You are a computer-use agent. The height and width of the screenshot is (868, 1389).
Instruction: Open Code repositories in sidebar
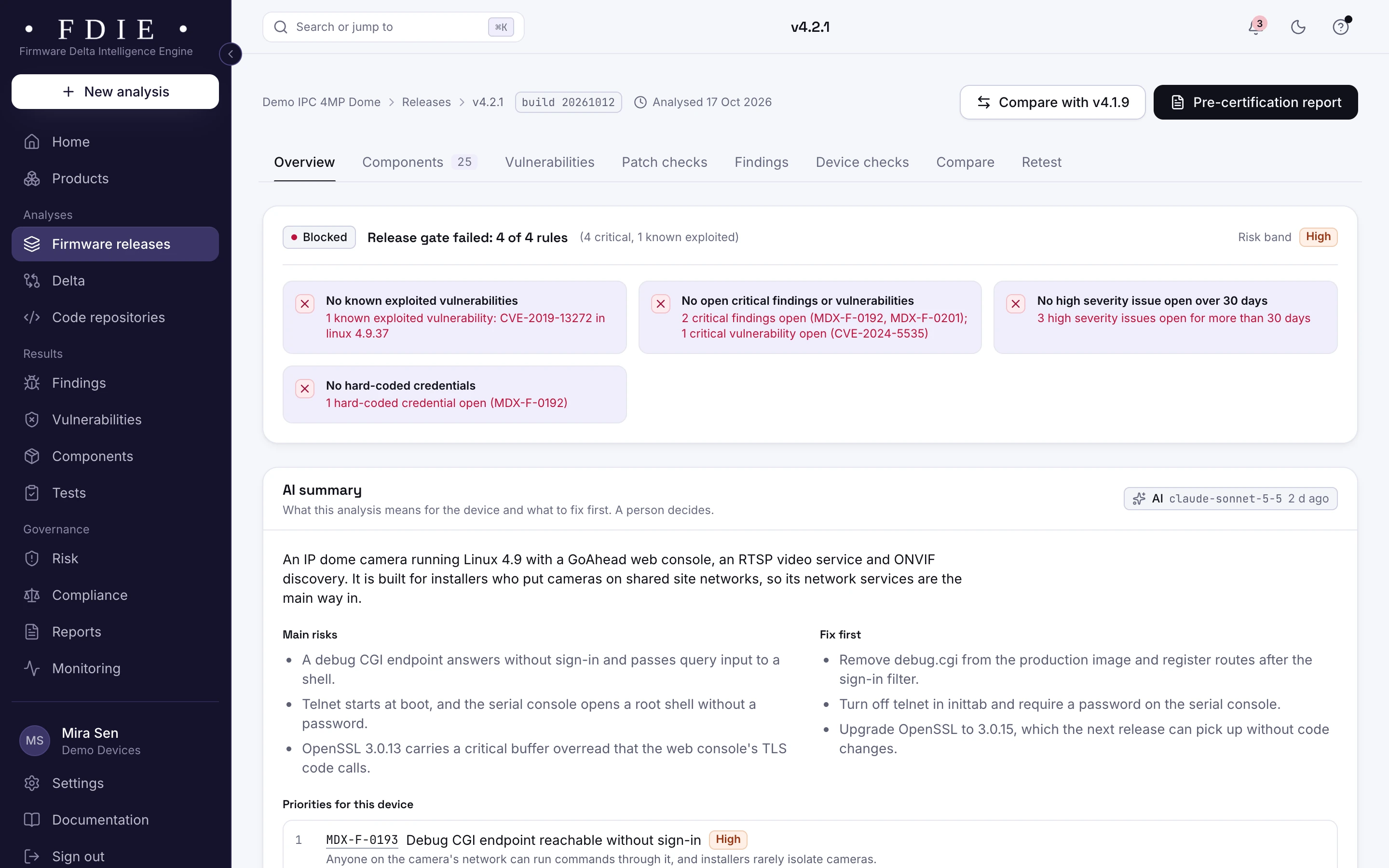click(x=115, y=317)
